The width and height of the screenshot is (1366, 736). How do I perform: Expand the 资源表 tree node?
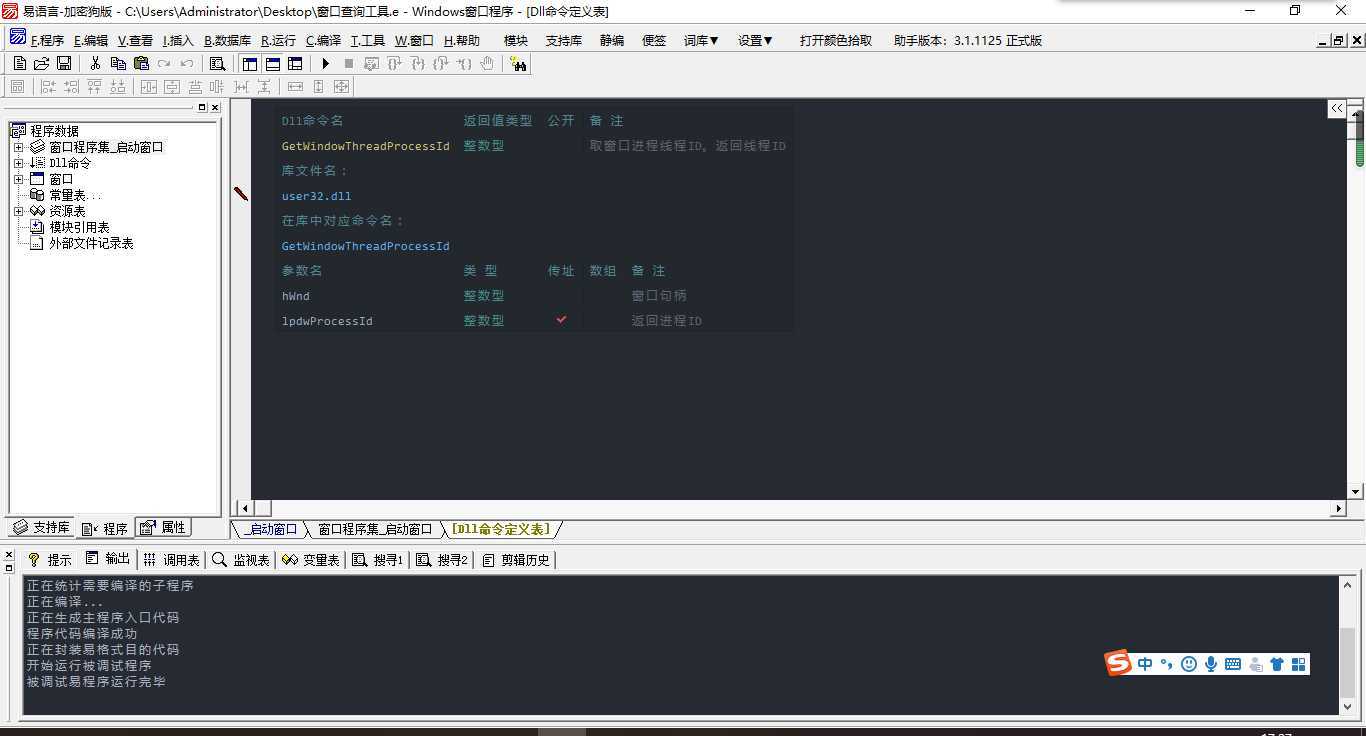click(x=18, y=211)
